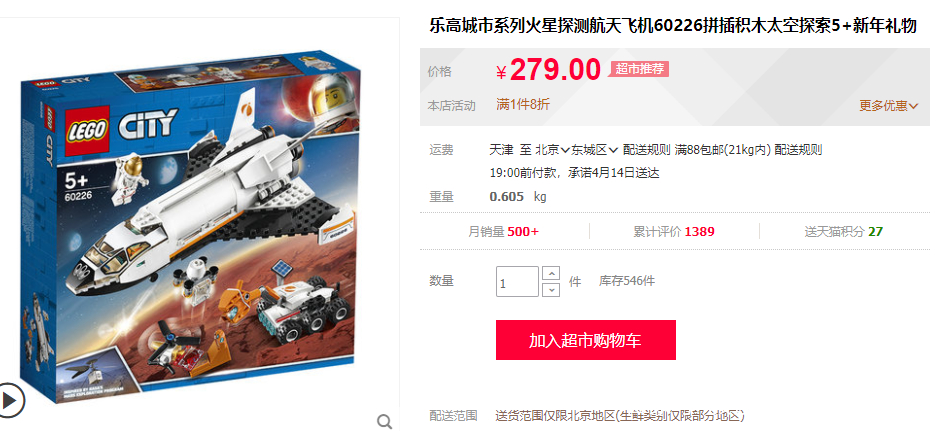Click 月销量 500+ sales figure
This screenshot has height=431, width=939.
click(503, 232)
